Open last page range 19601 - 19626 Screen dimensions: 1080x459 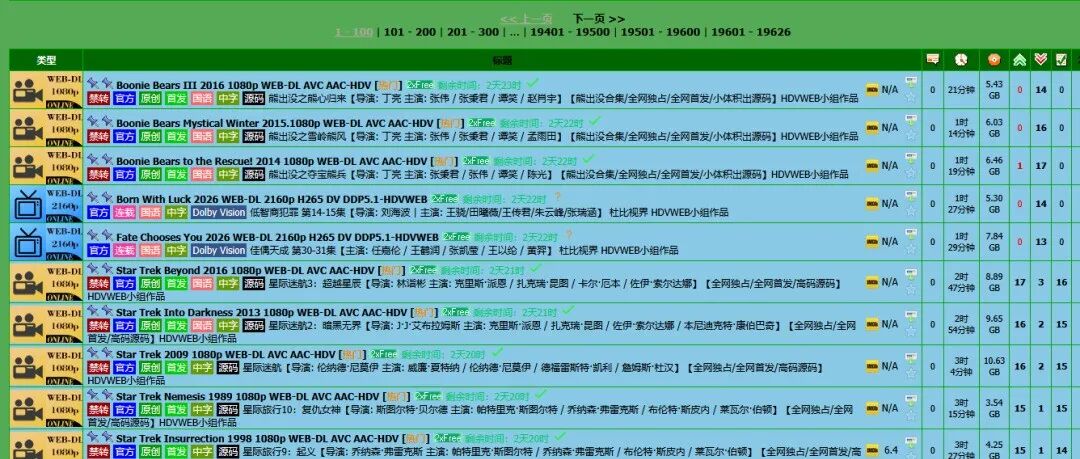click(x=751, y=32)
